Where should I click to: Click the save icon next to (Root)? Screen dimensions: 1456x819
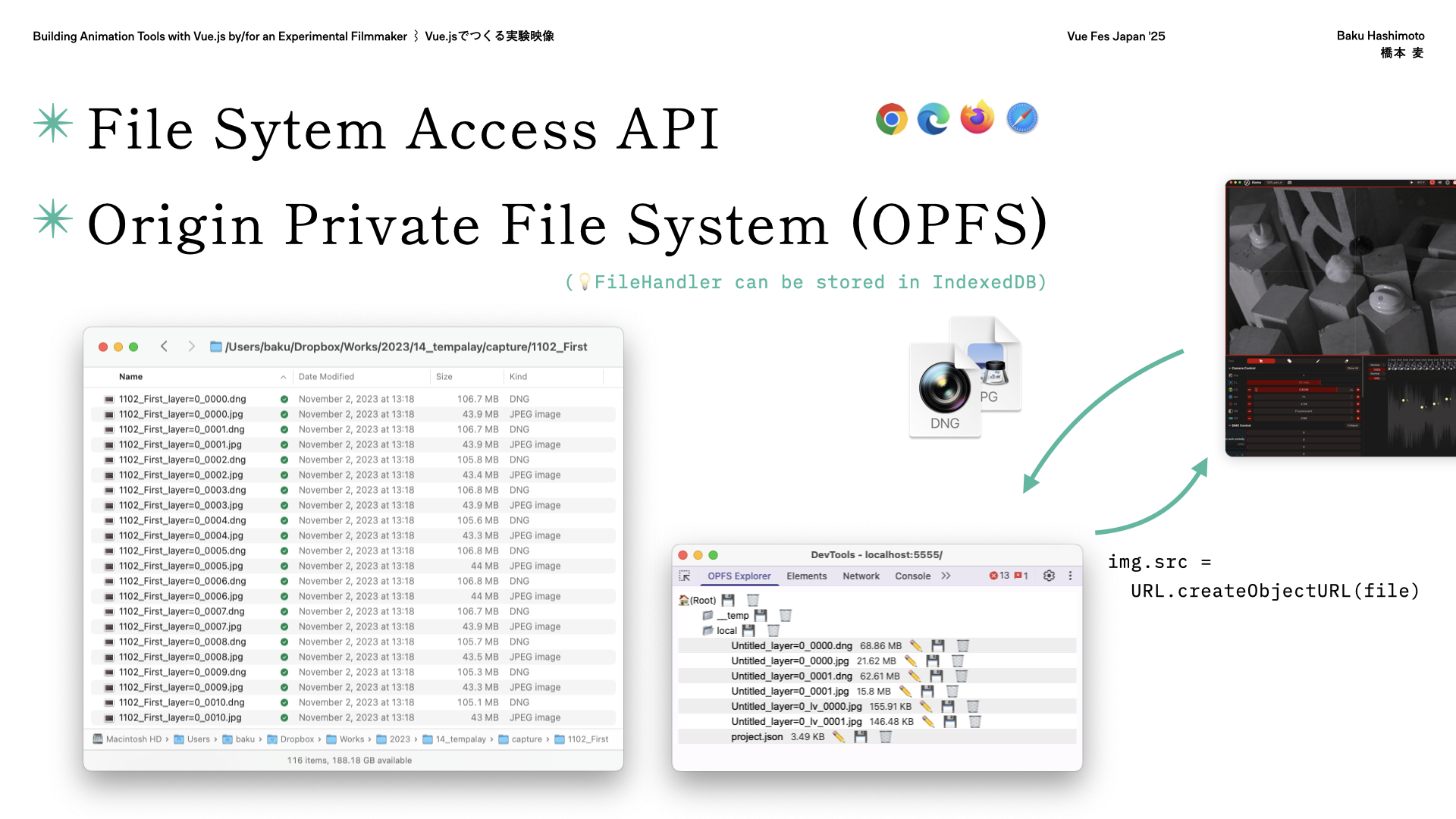[728, 601]
